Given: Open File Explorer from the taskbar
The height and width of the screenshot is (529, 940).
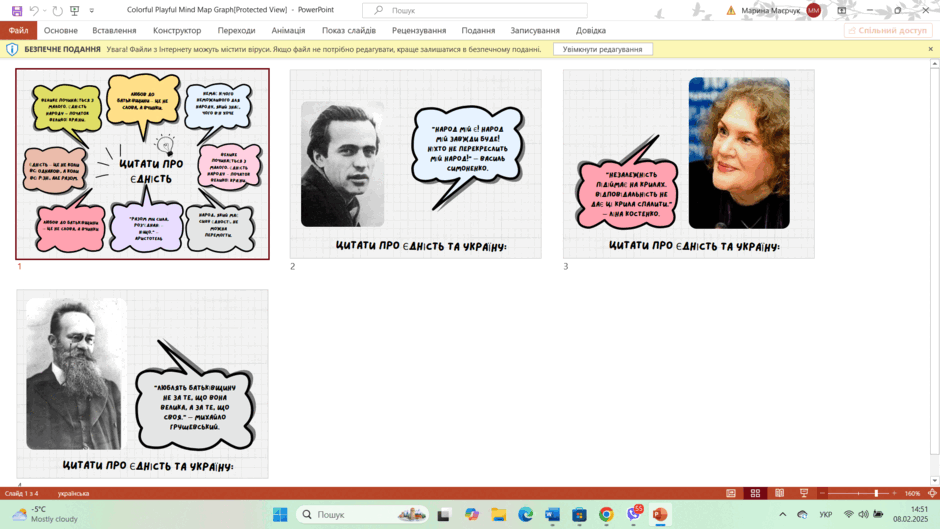Looking at the screenshot, I should tap(499, 515).
